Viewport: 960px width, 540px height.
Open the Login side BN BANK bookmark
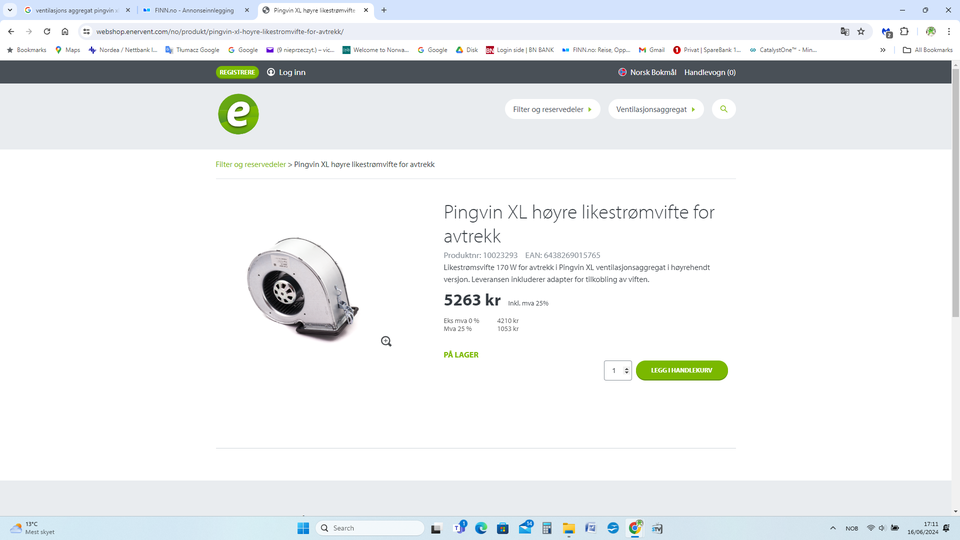tap(520, 50)
